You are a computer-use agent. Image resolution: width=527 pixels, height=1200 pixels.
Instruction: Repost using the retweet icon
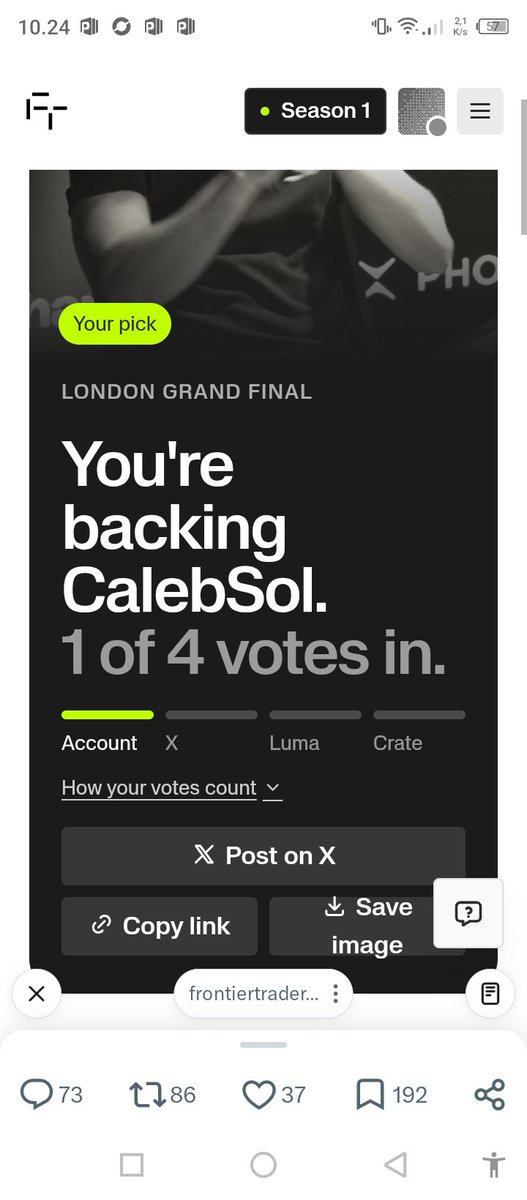click(162, 1095)
